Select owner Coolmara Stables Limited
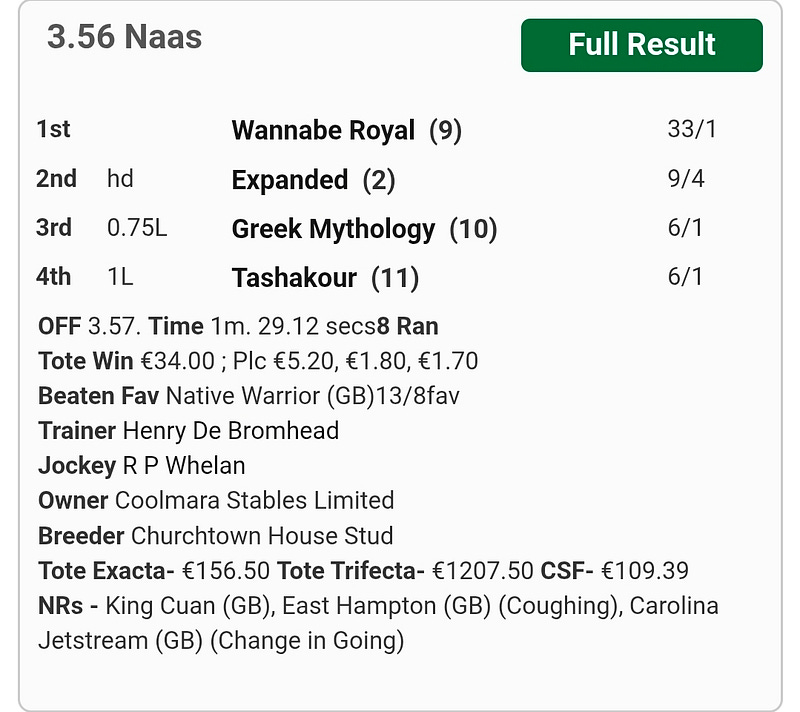The height and width of the screenshot is (712, 800). point(255,500)
